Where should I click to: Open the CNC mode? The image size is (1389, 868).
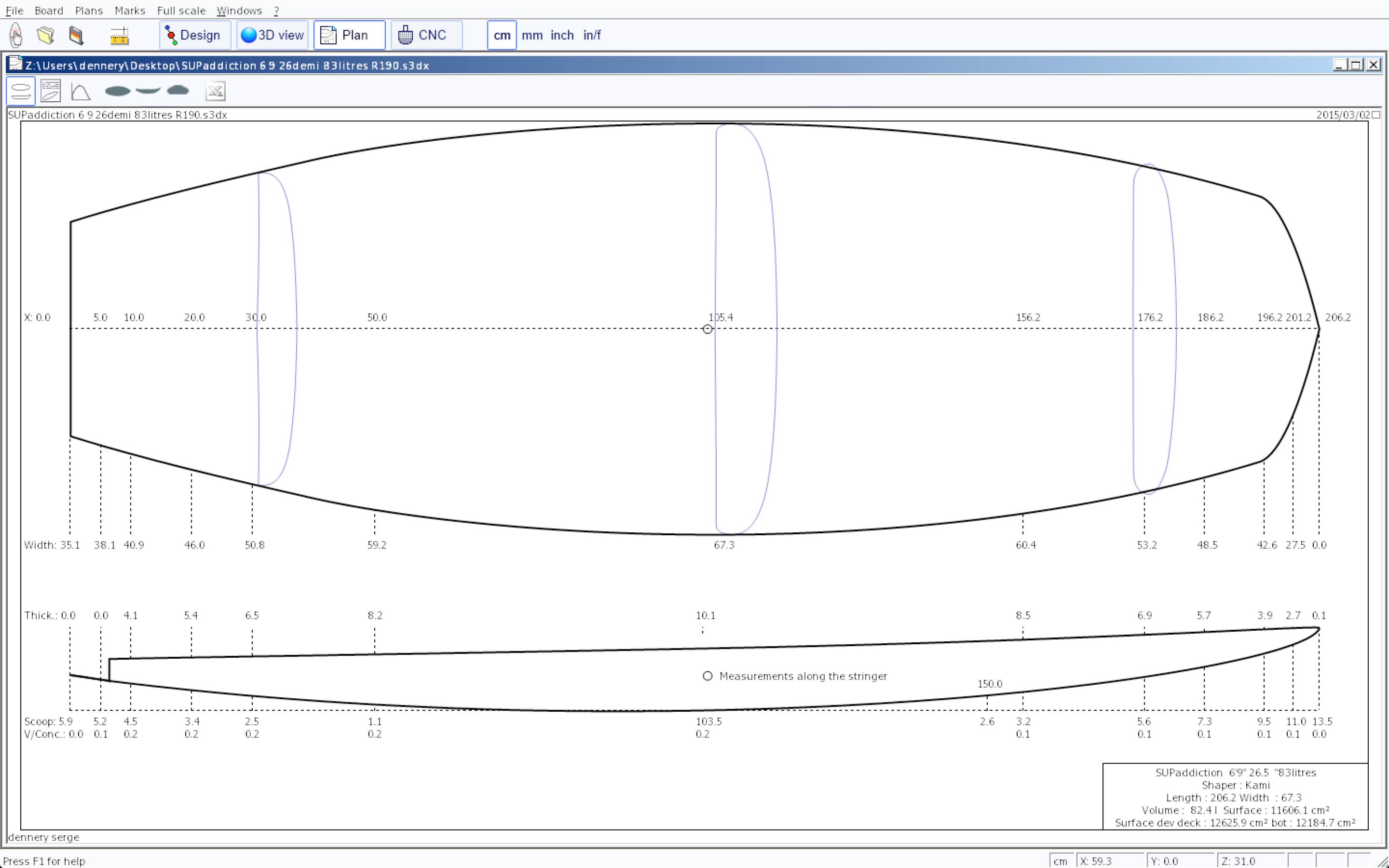[426, 35]
